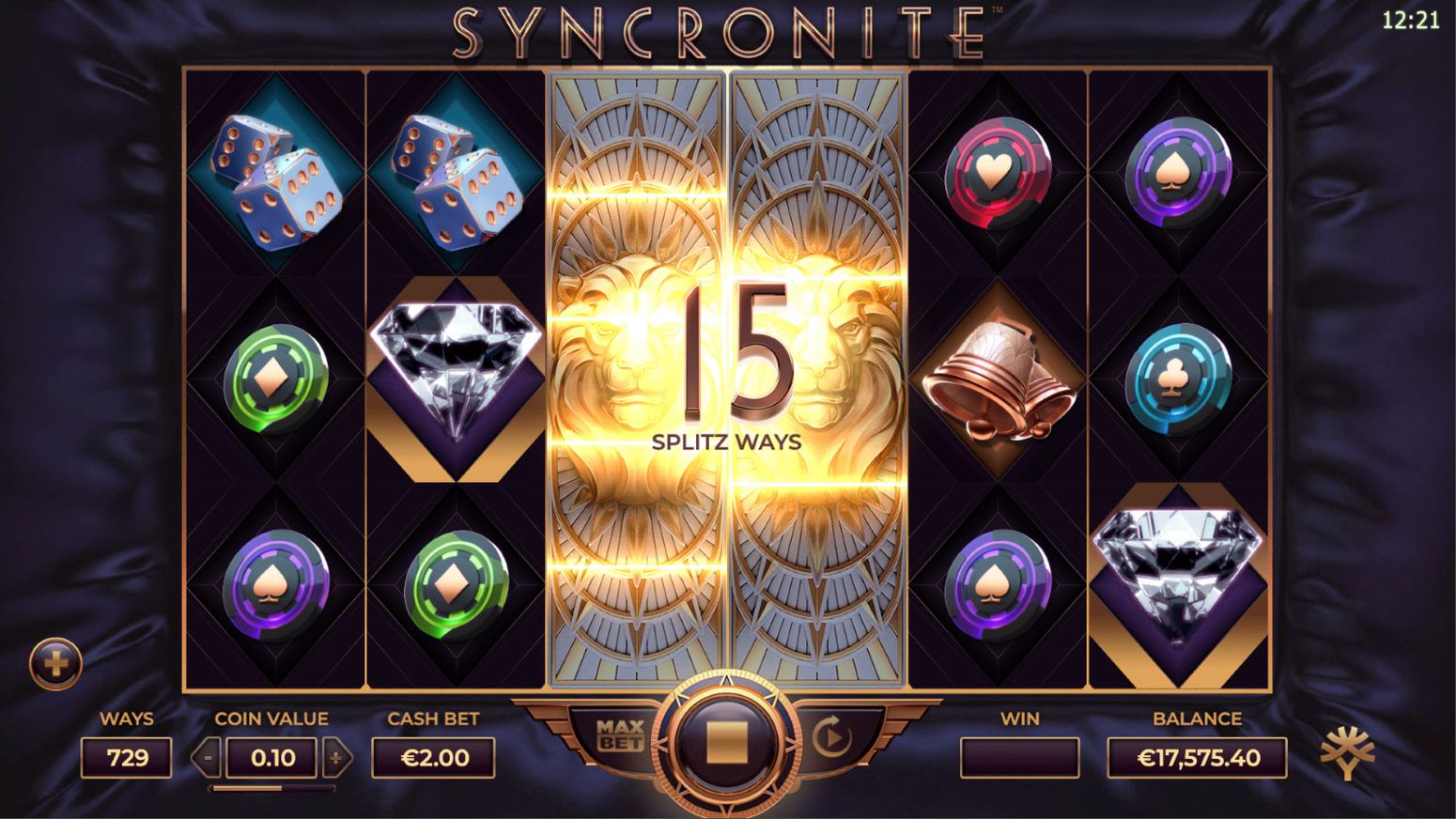Click the coin value slider bar
This screenshot has width=1456, height=819.
[272, 788]
